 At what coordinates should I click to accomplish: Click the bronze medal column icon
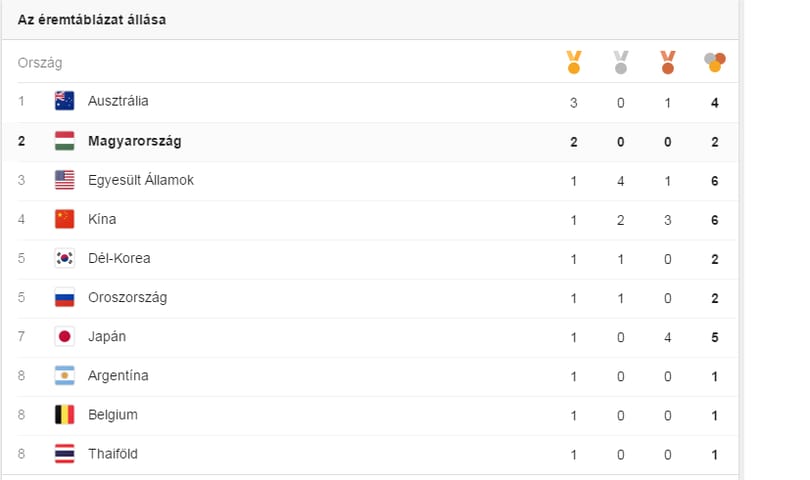pyautogui.click(x=667, y=62)
